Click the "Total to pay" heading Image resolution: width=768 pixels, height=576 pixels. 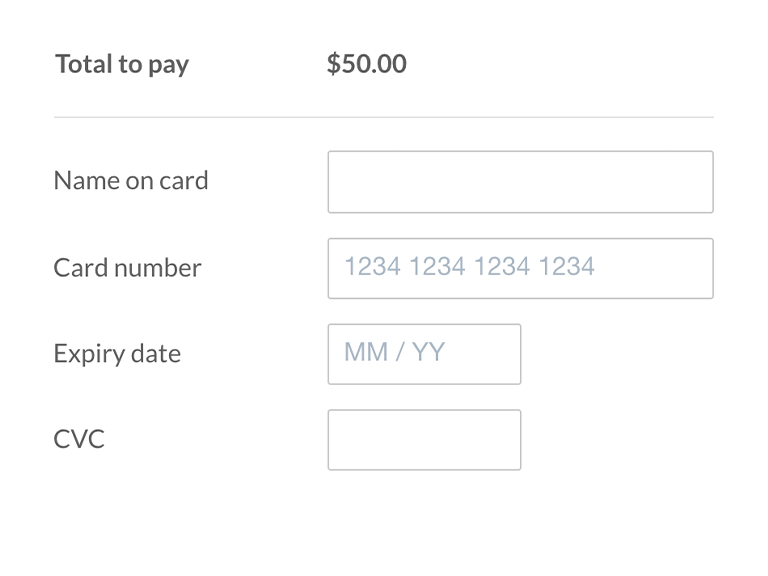[x=122, y=65]
